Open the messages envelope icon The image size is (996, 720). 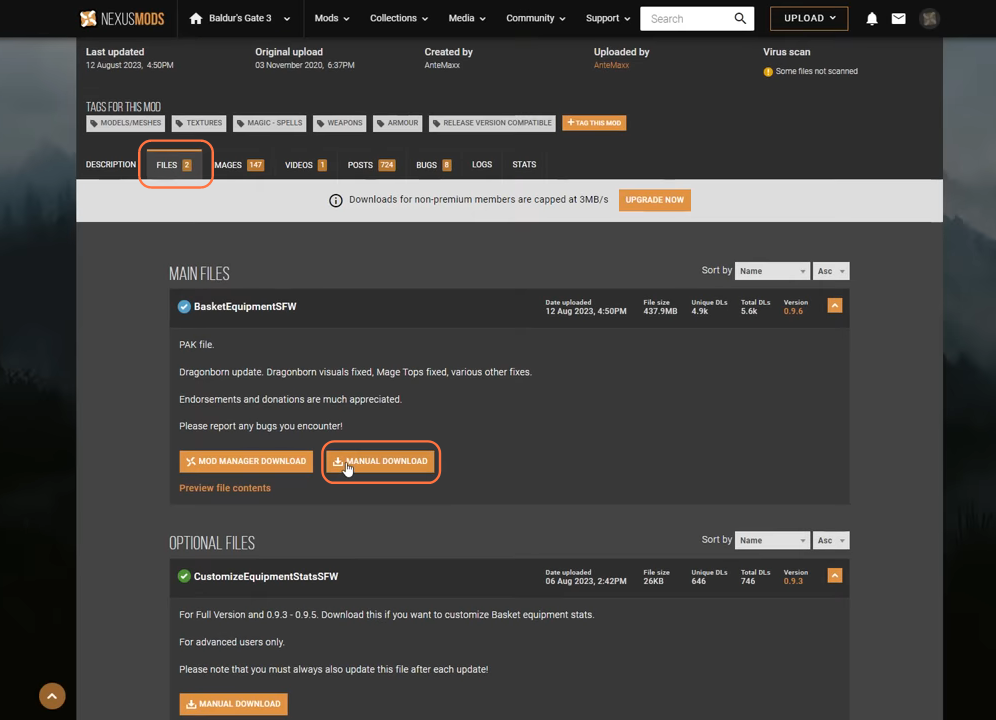898,18
